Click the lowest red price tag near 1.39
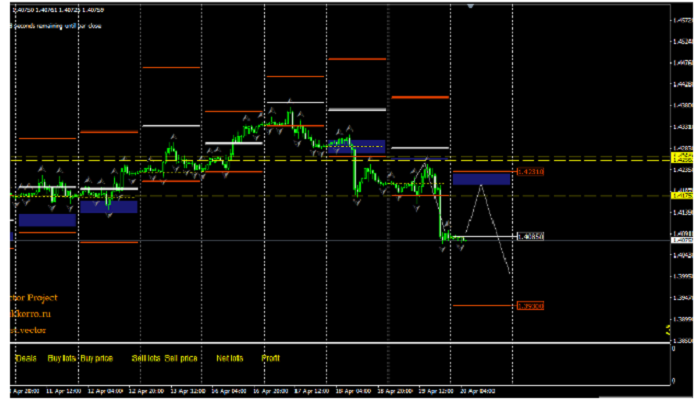Screen dimensions: 696x400 coord(529,305)
